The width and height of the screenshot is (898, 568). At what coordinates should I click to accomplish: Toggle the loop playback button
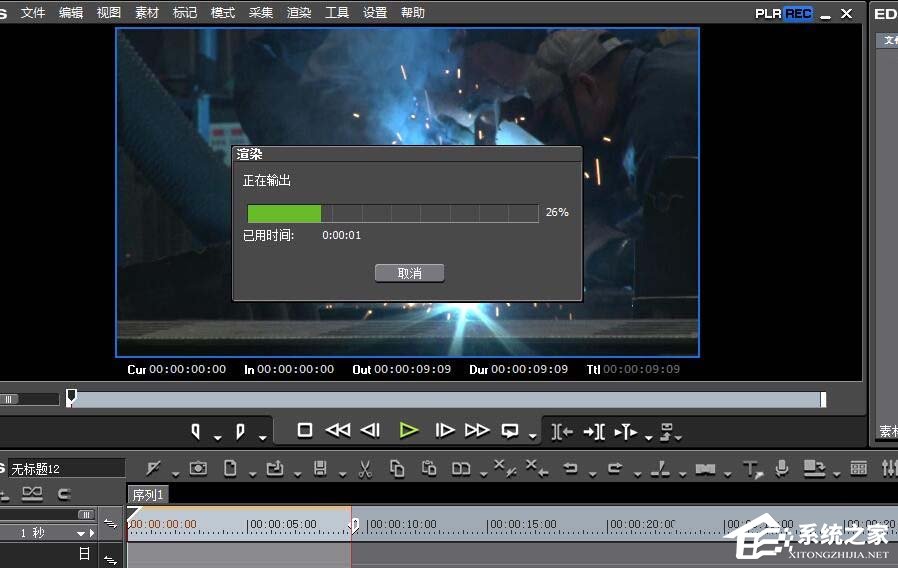[510, 430]
